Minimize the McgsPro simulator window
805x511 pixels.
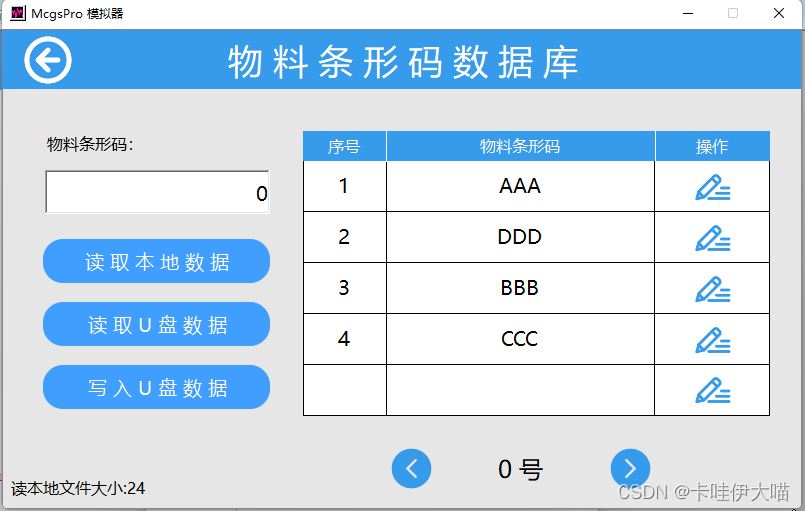687,14
